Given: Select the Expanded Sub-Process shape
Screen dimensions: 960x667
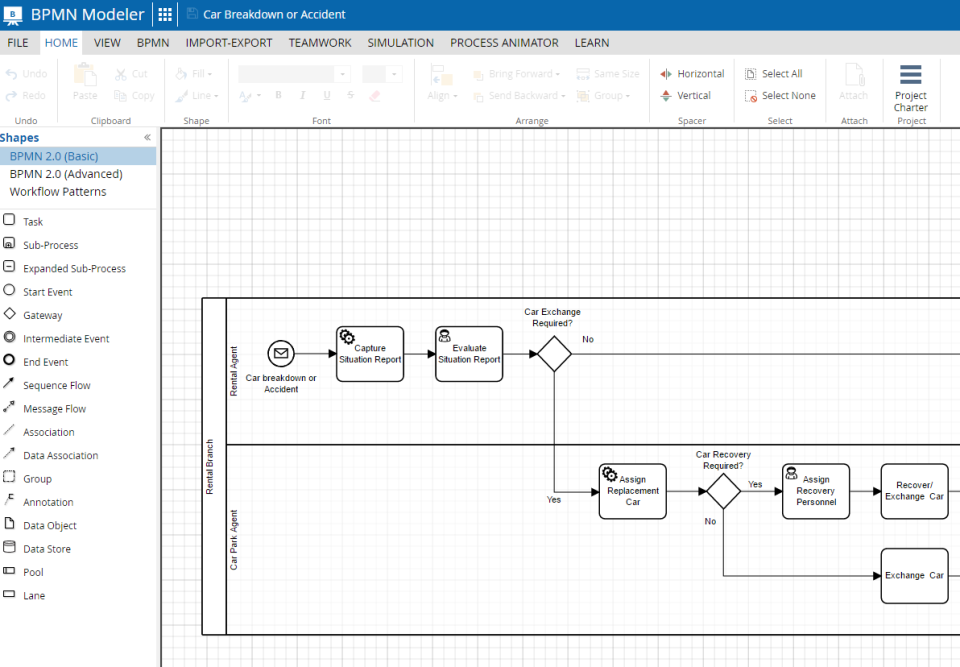Looking at the screenshot, I should pos(64,268).
